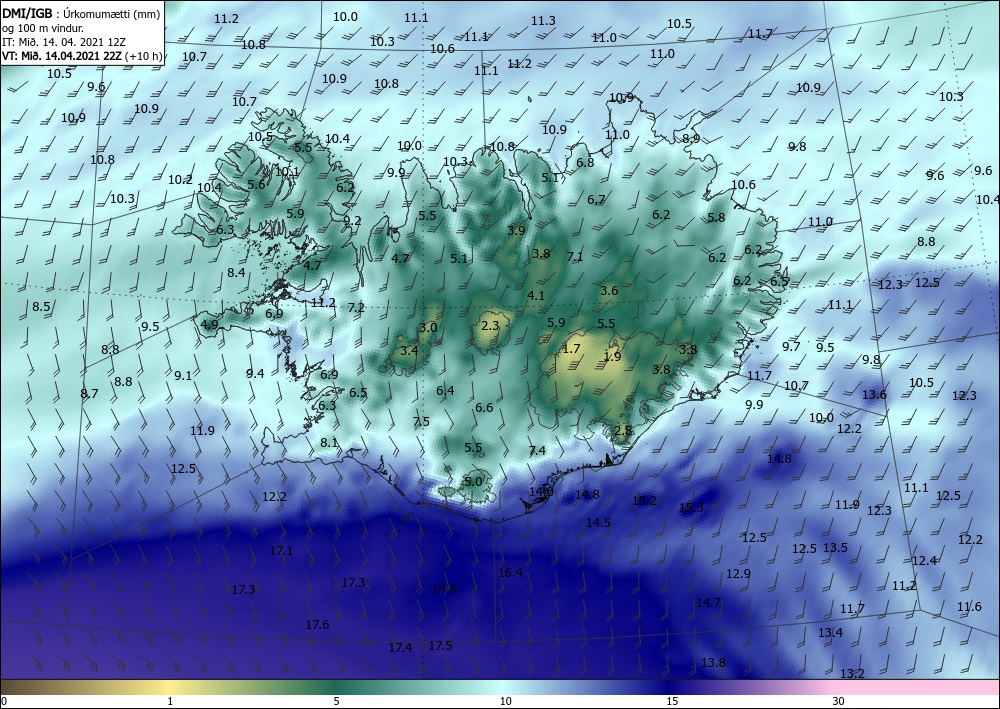
Task: Click the map value "6.6"
Action: pyautogui.click(x=484, y=407)
